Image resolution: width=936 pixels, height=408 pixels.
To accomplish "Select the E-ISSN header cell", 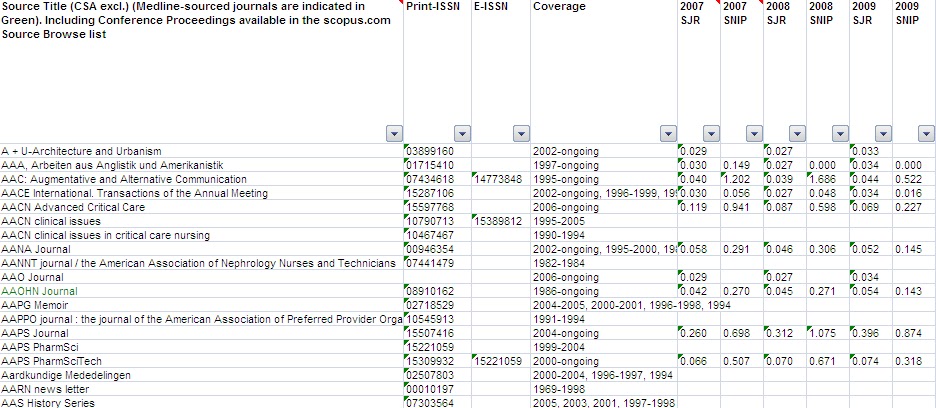I will click(500, 72).
